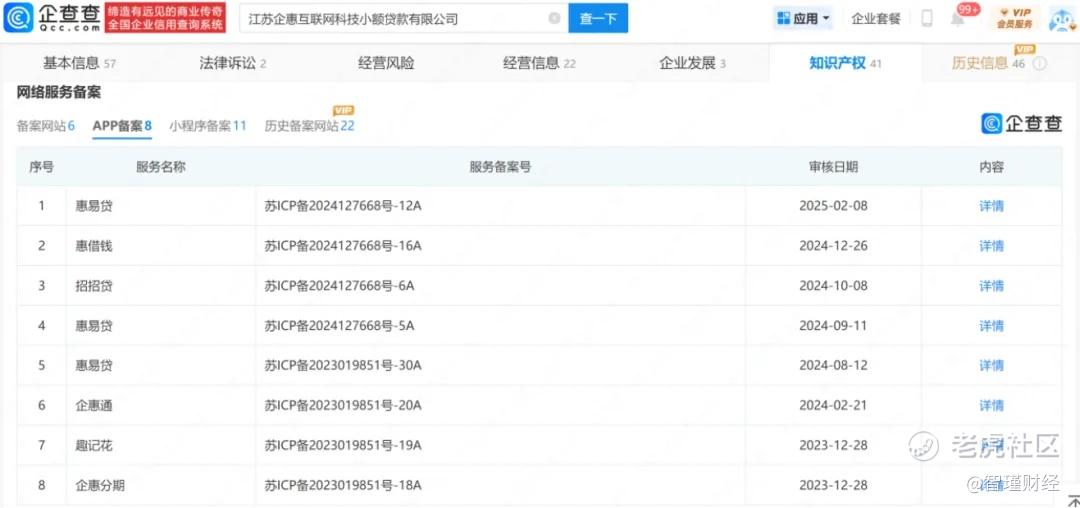
Task: Click record number 苏ICP备2023019851号-20A
Action: 342,405
